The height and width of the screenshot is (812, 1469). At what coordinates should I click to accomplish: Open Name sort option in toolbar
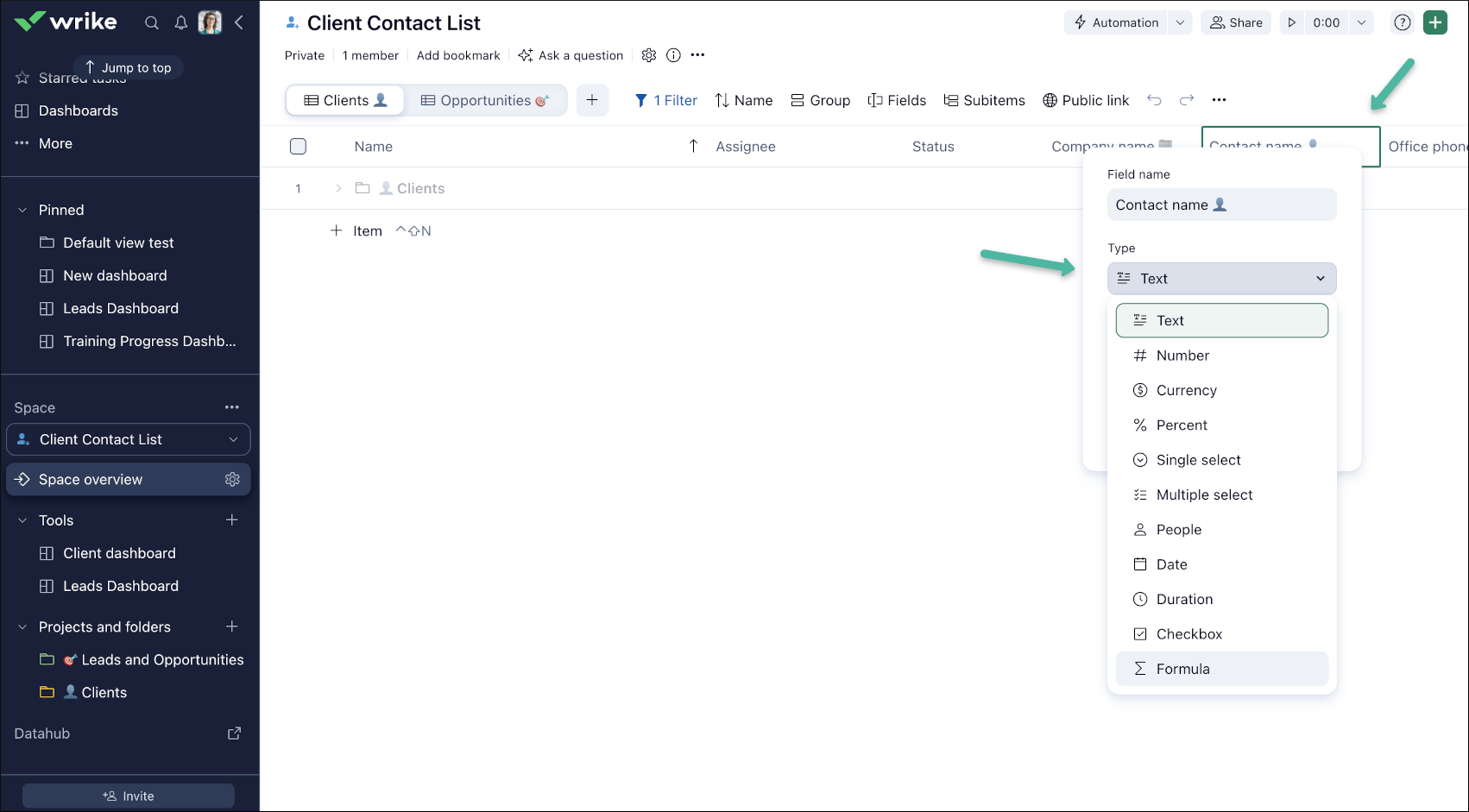[x=744, y=100]
